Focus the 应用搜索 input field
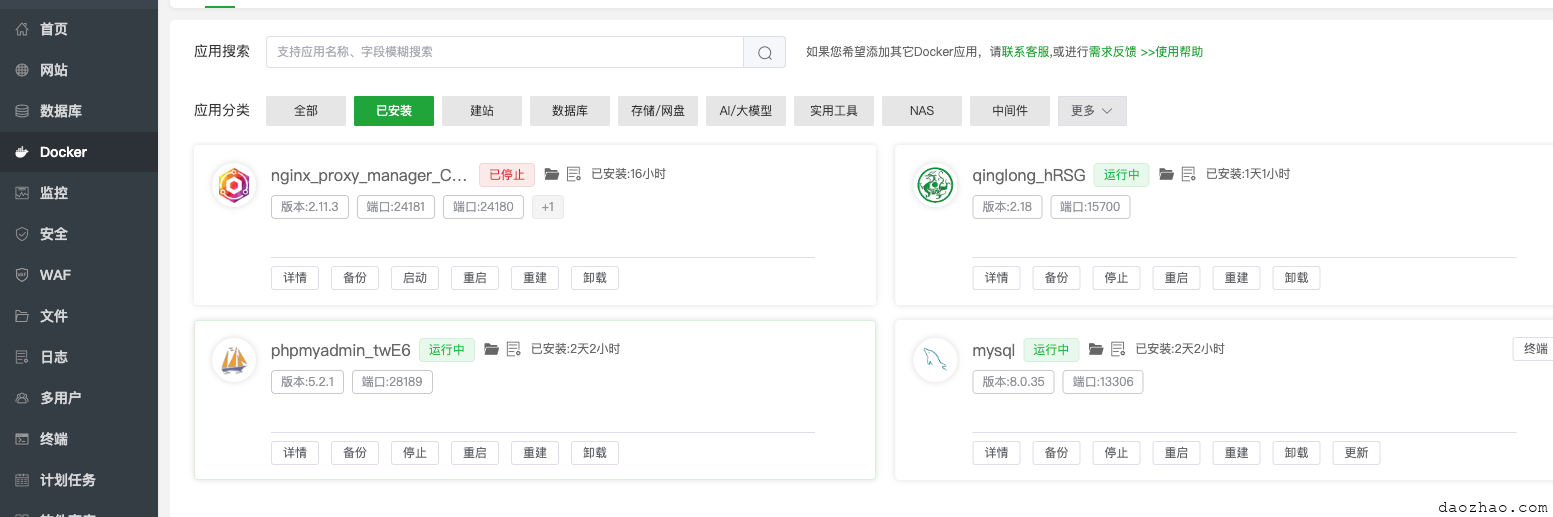This screenshot has height=517, width=1553. (x=505, y=52)
